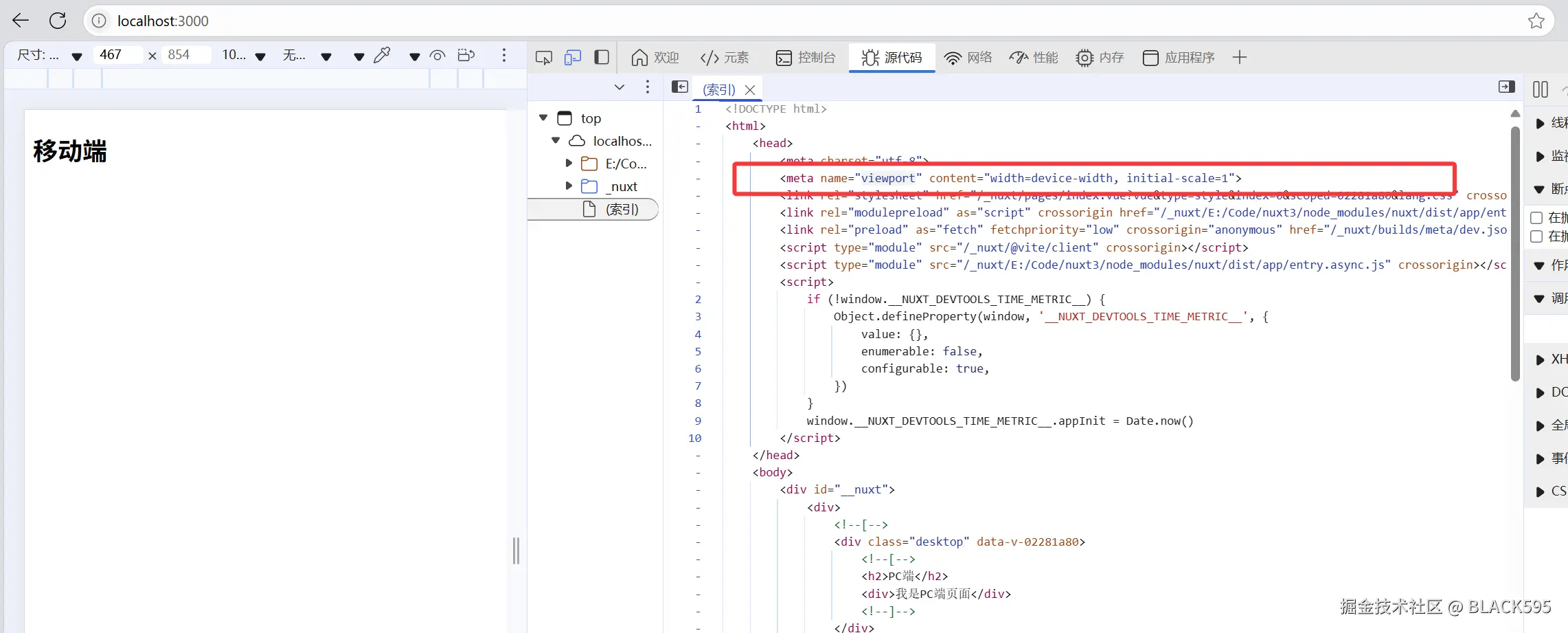This screenshot has width=1568, height=633.
Task: Toggle the DevTools activity sidebar icon
Action: 602,58
